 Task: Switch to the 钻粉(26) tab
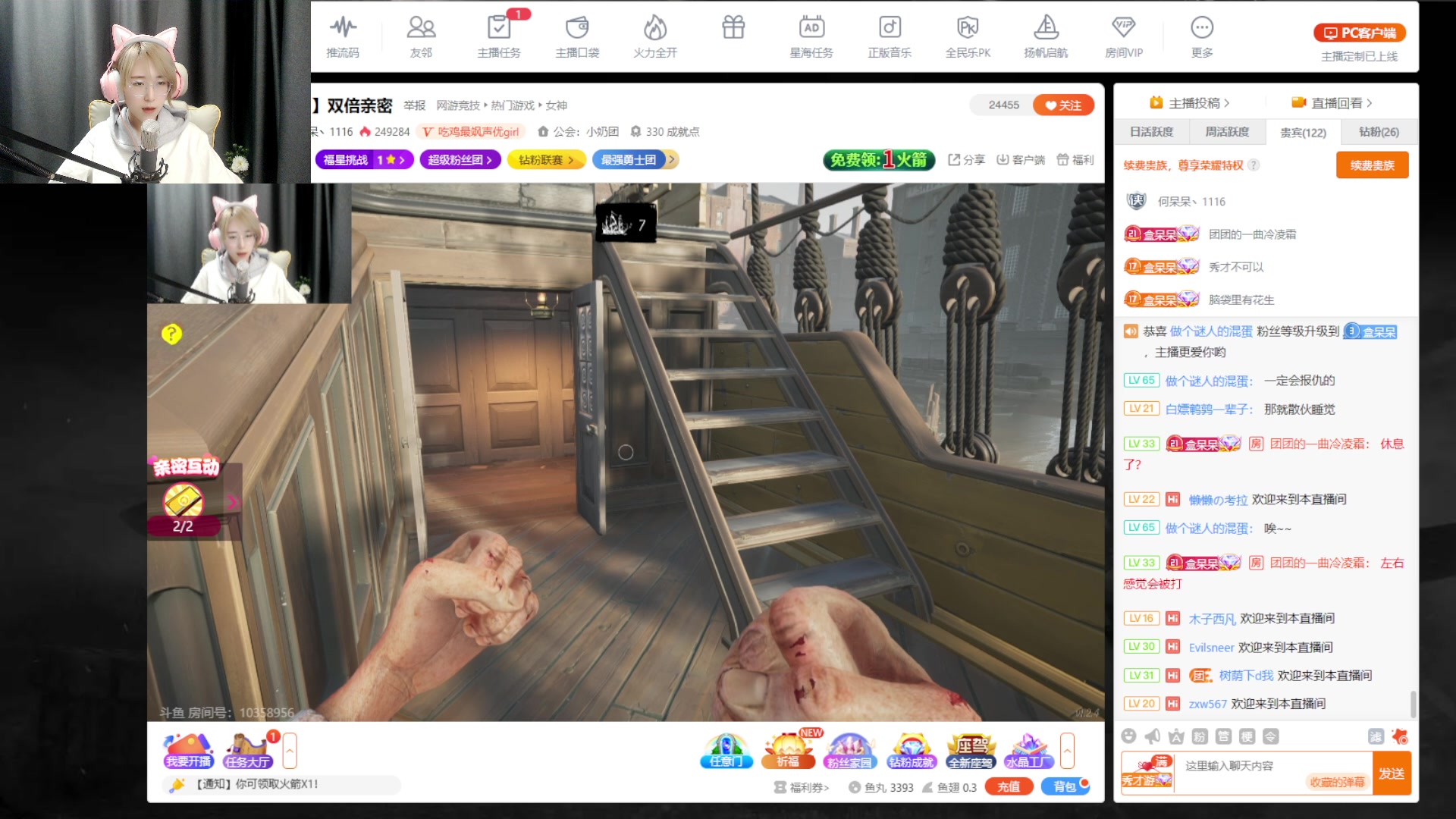pos(1379,132)
